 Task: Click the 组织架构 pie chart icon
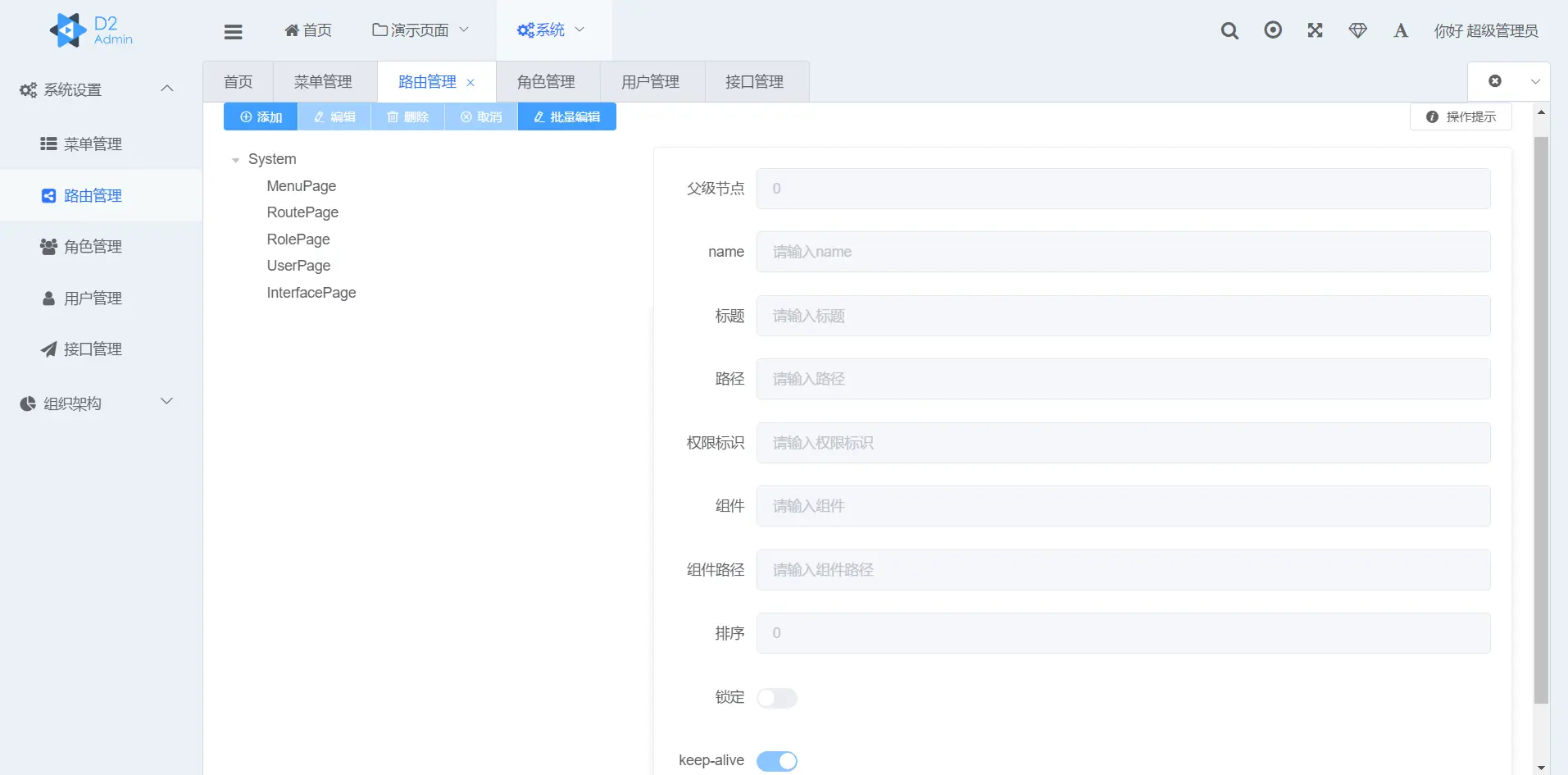point(28,403)
